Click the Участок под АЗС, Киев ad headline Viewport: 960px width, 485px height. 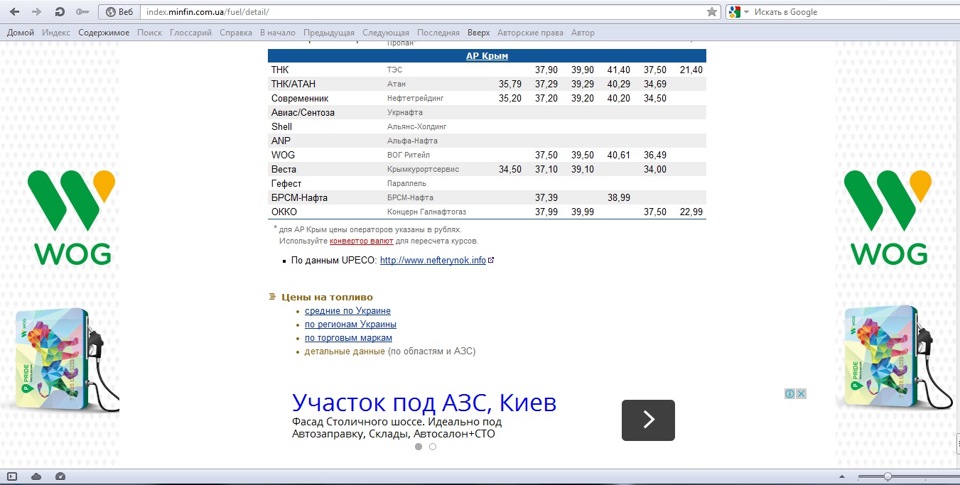[x=424, y=404]
